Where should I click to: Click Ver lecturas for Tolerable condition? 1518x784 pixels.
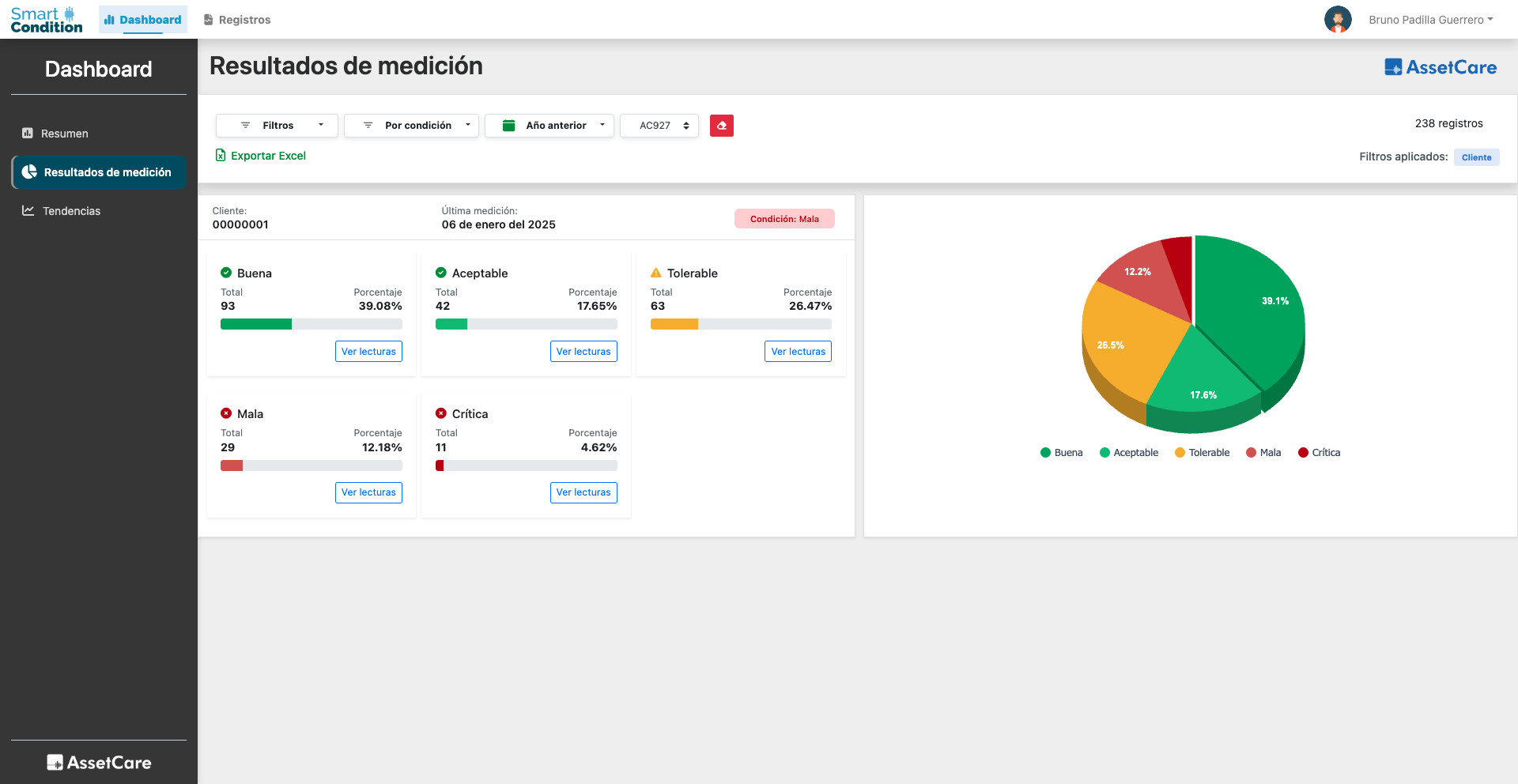pos(798,351)
